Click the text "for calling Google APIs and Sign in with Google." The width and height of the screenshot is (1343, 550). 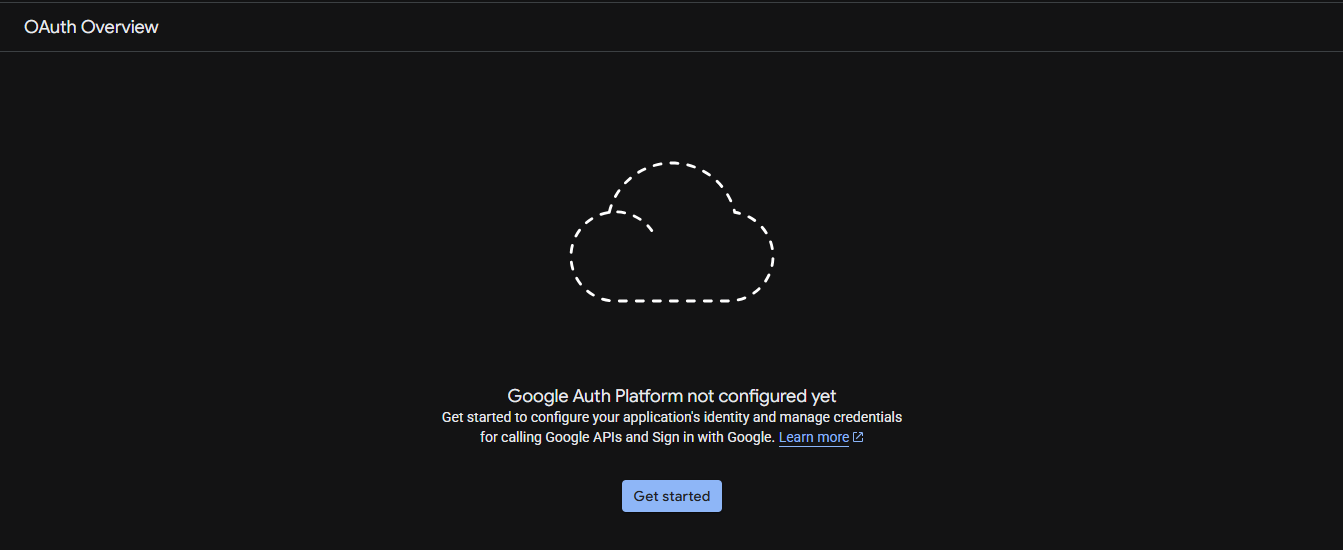click(x=627, y=437)
